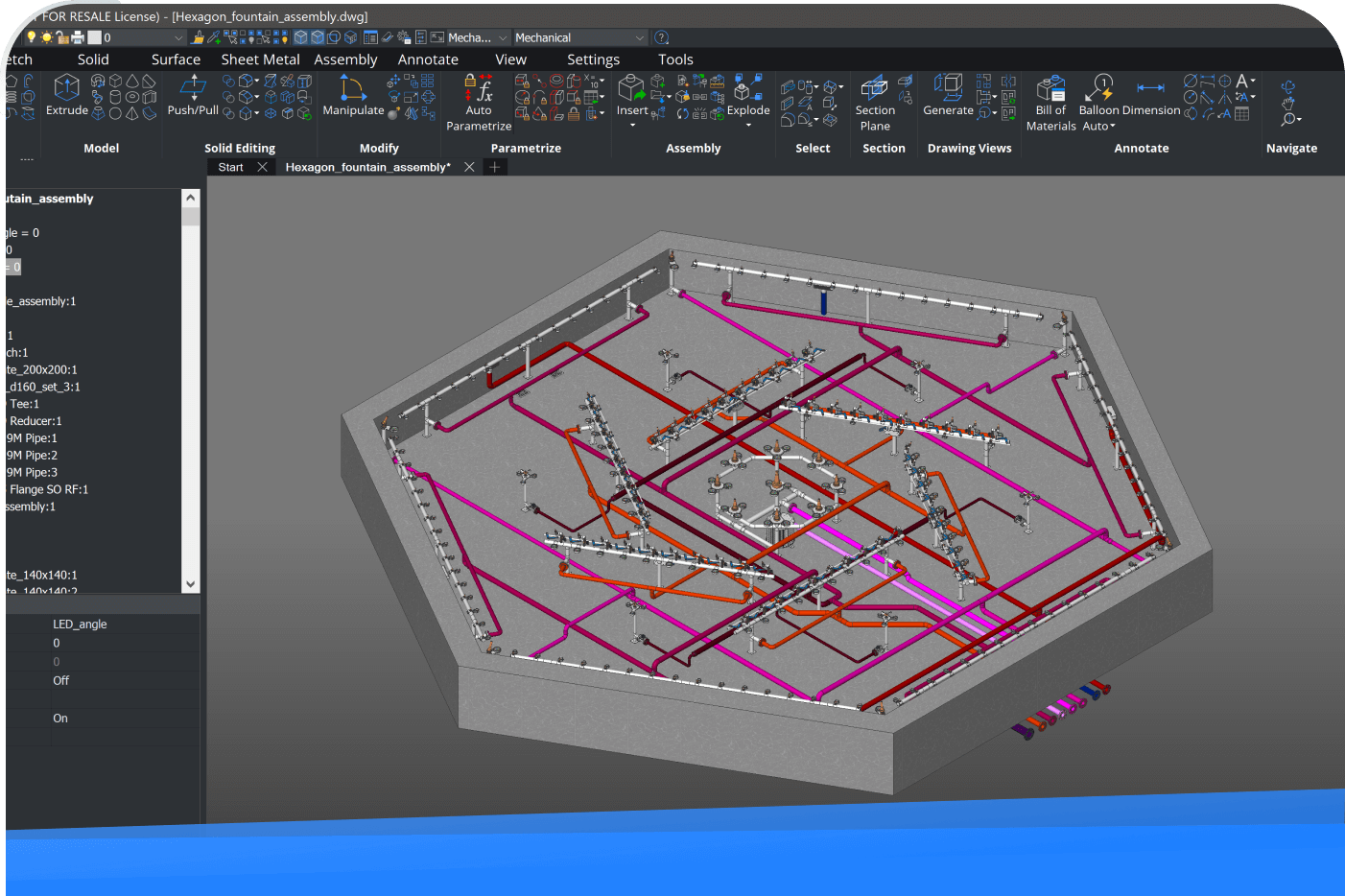1345x896 pixels.
Task: Open the Balloon Auto dropdown arrow
Action: (x=1113, y=127)
